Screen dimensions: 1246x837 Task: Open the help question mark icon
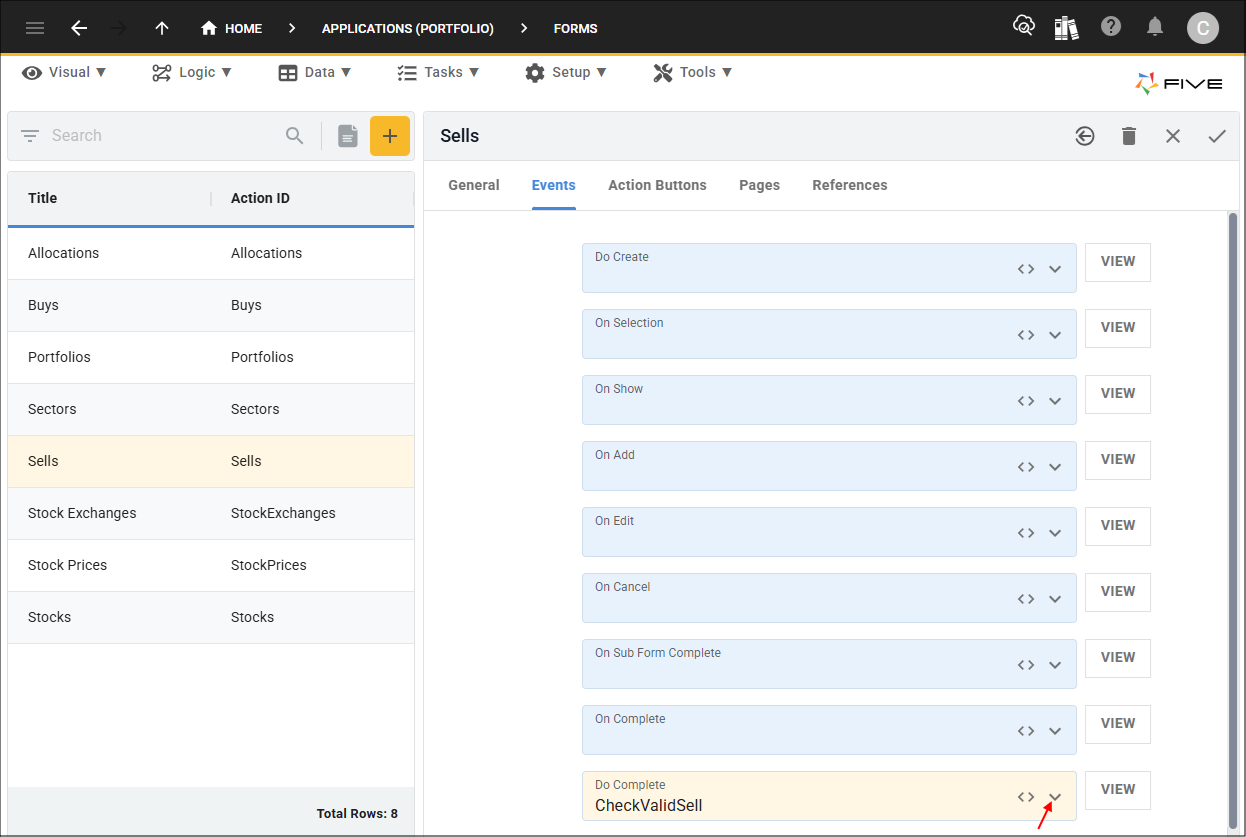point(1111,27)
